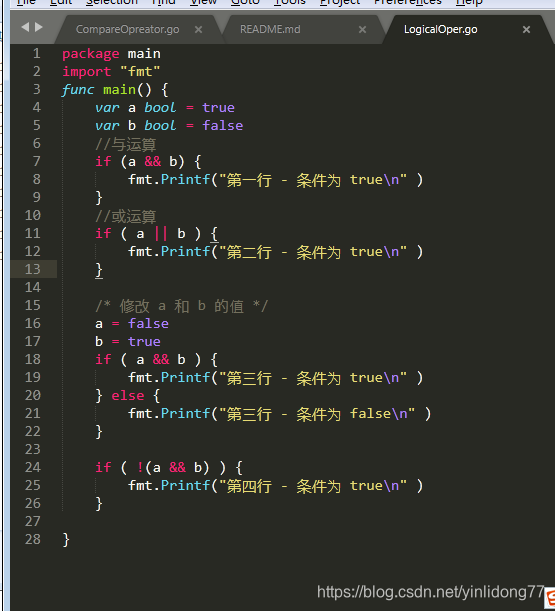Viewport: 555px width, 611px height.
Task: Open the Help menu
Action: coord(469,2)
